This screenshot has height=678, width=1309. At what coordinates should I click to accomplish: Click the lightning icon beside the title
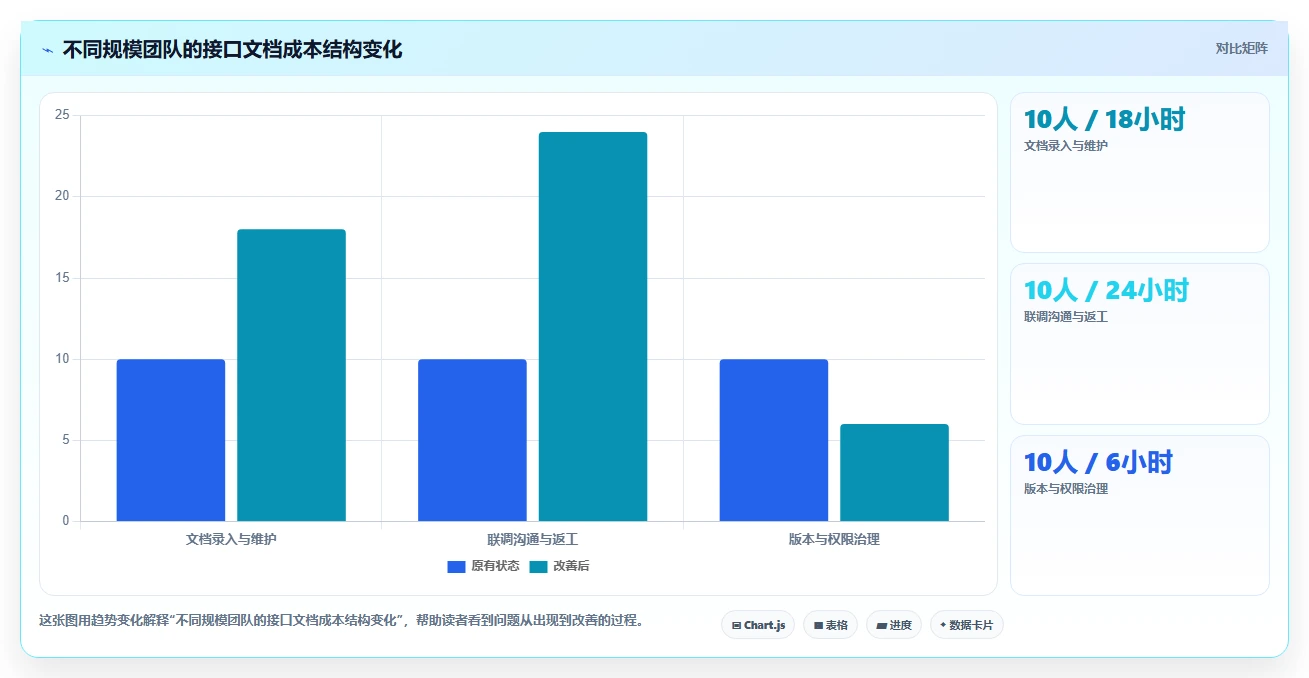click(x=48, y=50)
